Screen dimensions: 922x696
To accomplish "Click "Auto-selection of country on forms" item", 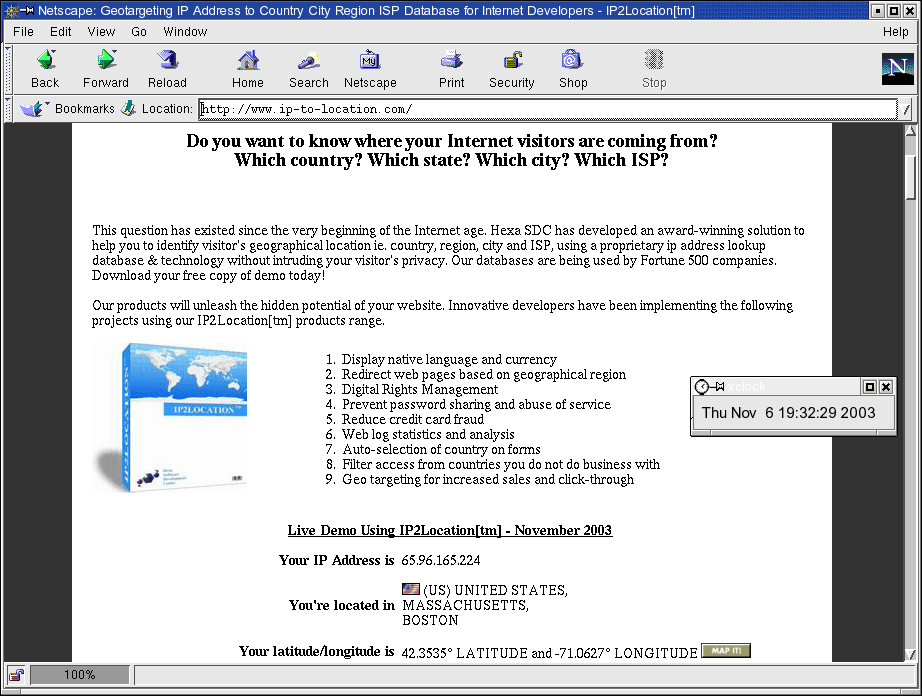I will pos(441,449).
